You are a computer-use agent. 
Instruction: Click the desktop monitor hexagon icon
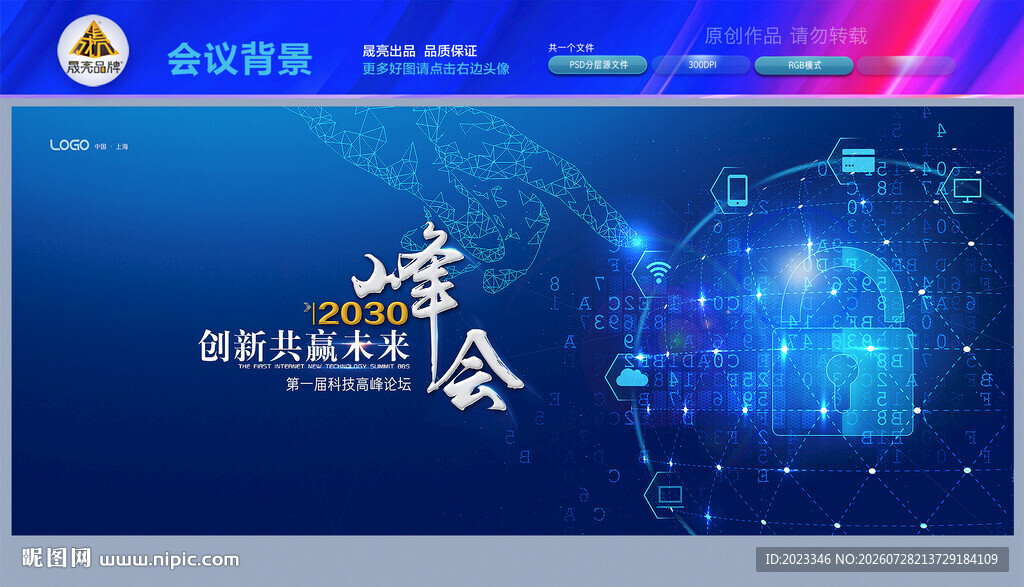[x=967, y=190]
